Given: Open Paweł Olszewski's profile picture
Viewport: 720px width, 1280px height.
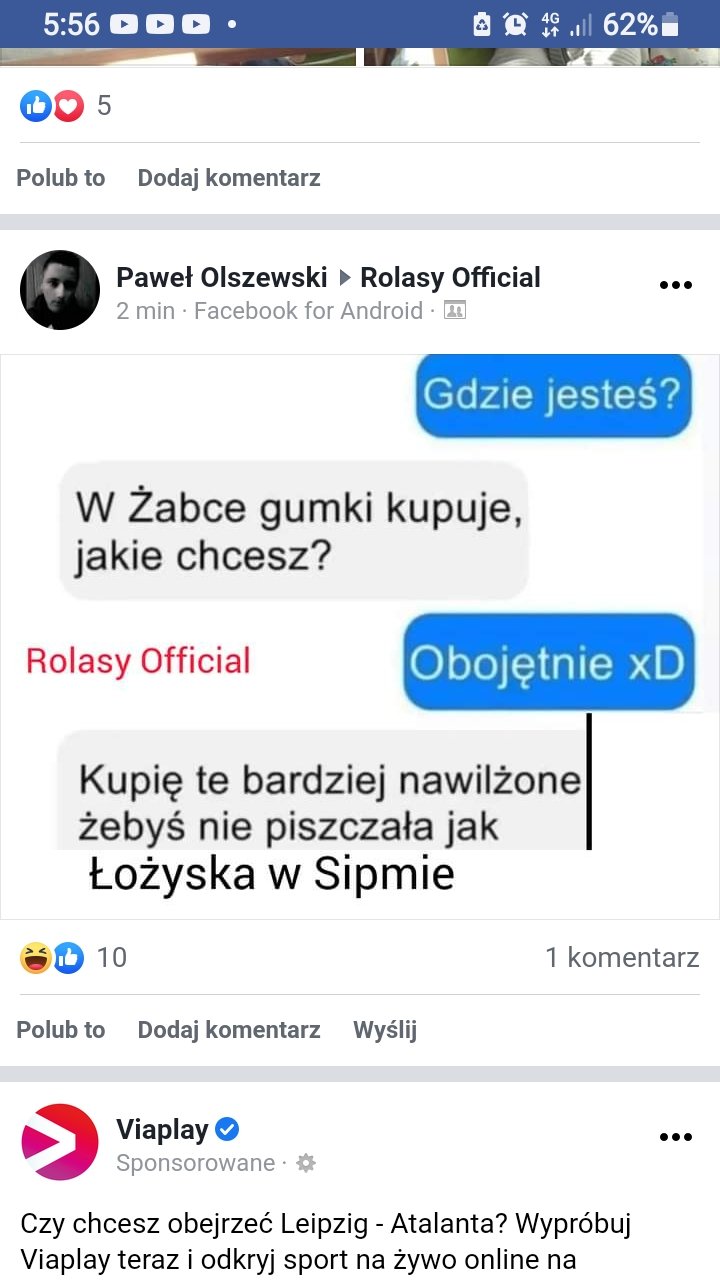Looking at the screenshot, I should coord(60,290).
